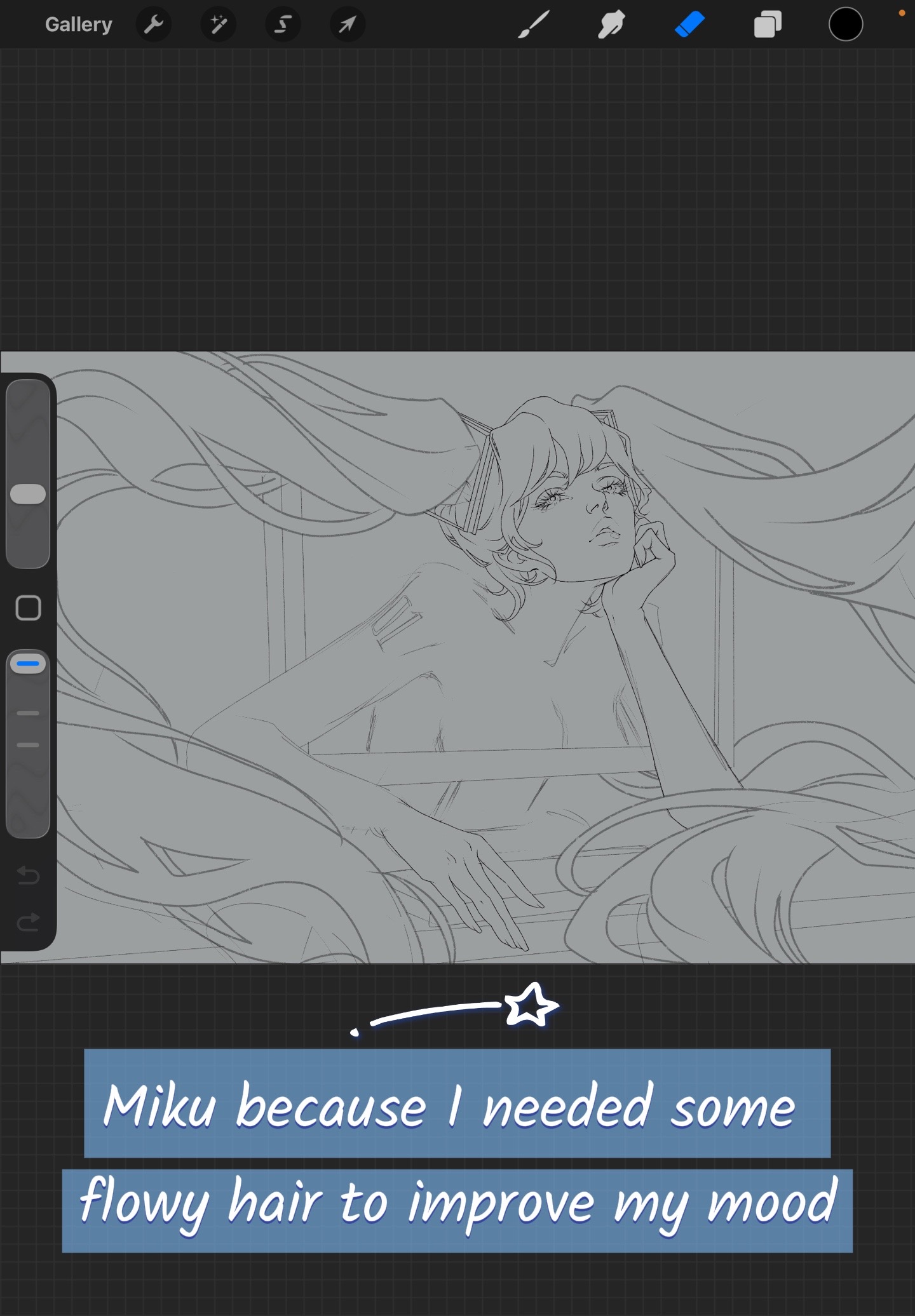Tap the square Modify button in sidebar
915x1316 pixels.
28,608
